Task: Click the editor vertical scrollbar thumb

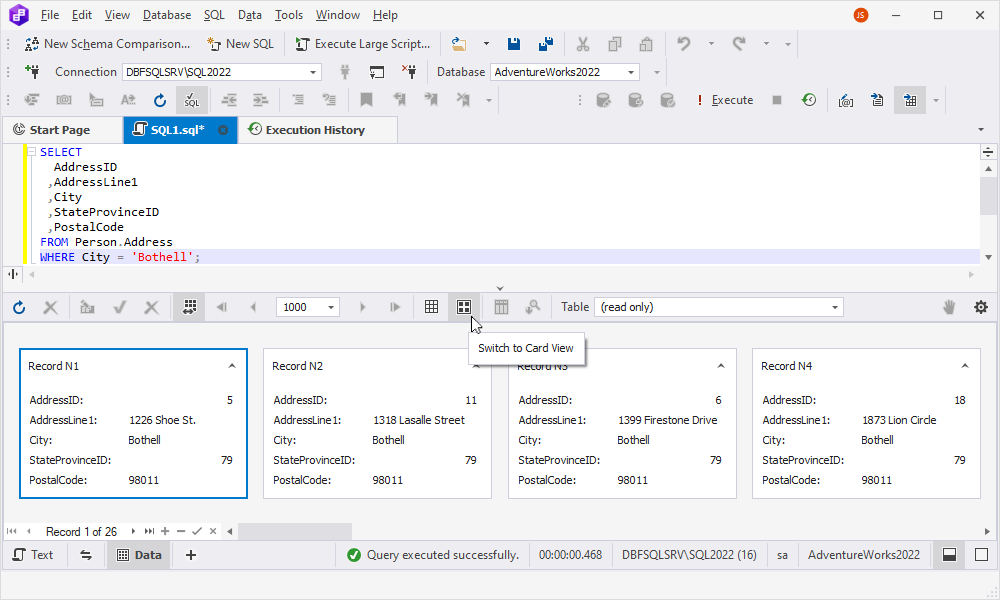Action: click(x=989, y=196)
